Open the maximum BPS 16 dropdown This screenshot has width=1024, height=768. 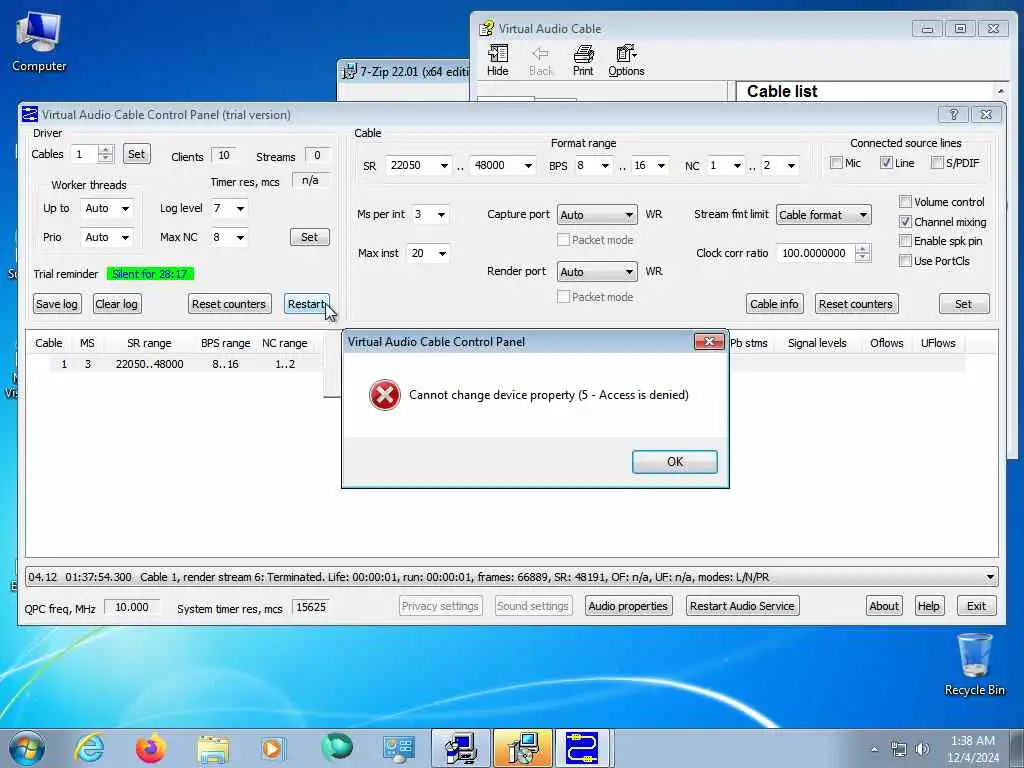tap(662, 165)
